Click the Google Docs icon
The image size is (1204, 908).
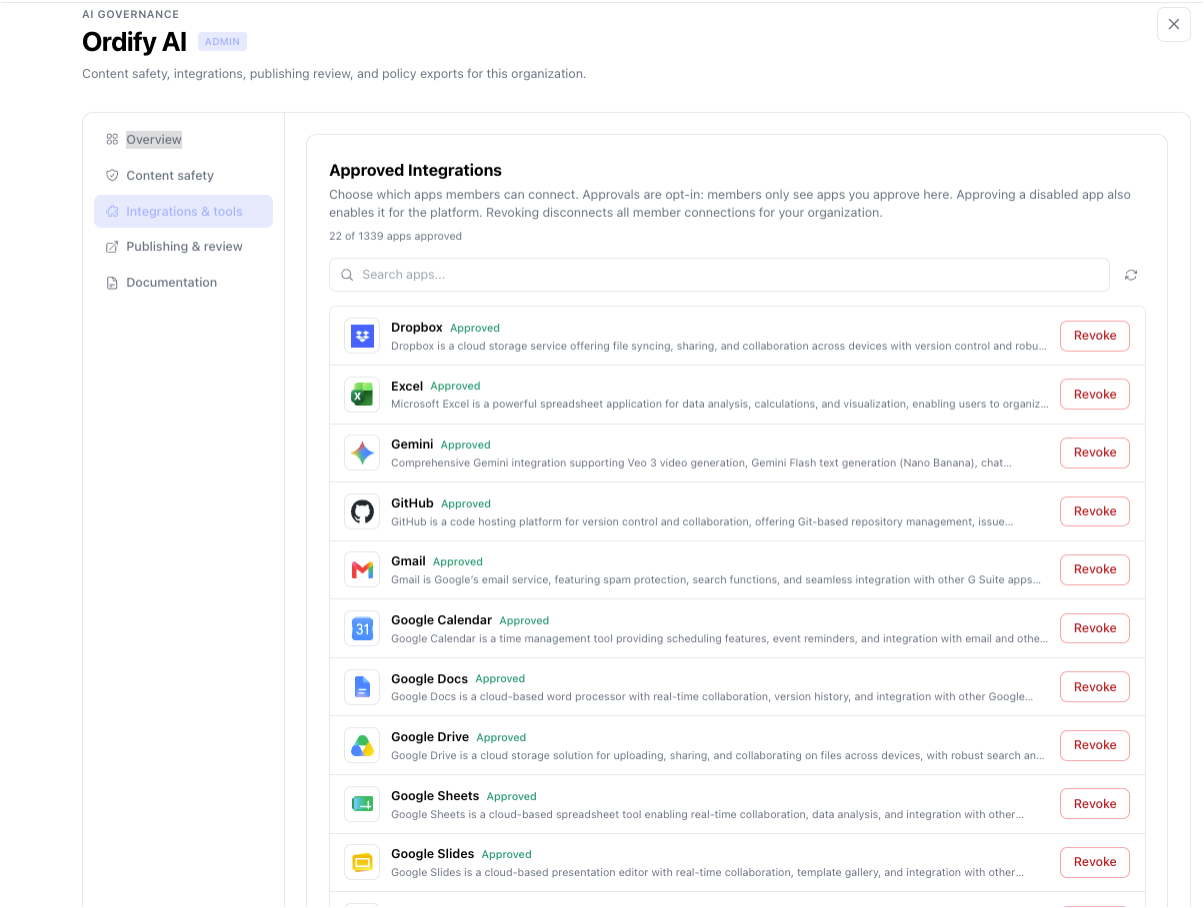coord(362,687)
